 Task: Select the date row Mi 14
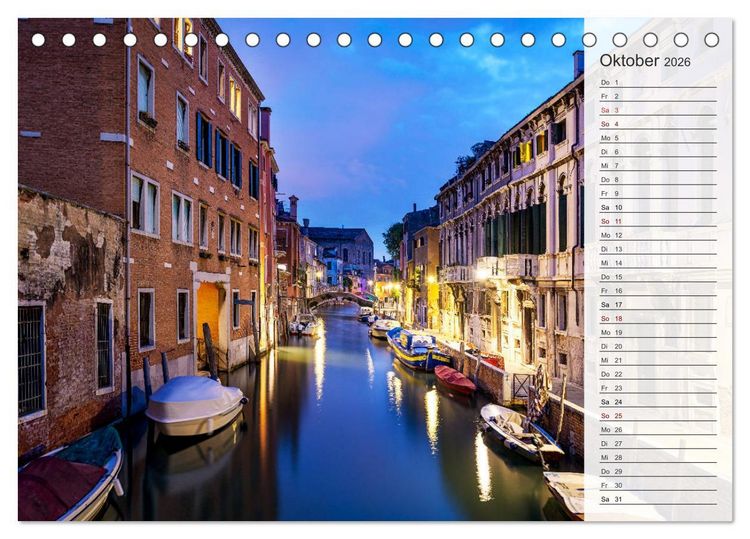click(x=658, y=263)
